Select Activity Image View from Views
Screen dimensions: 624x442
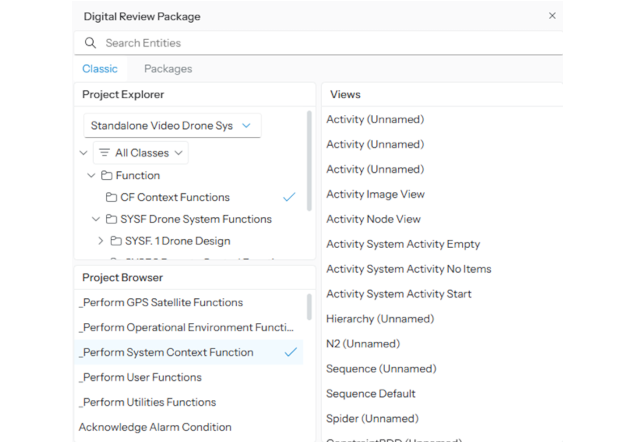pos(375,194)
